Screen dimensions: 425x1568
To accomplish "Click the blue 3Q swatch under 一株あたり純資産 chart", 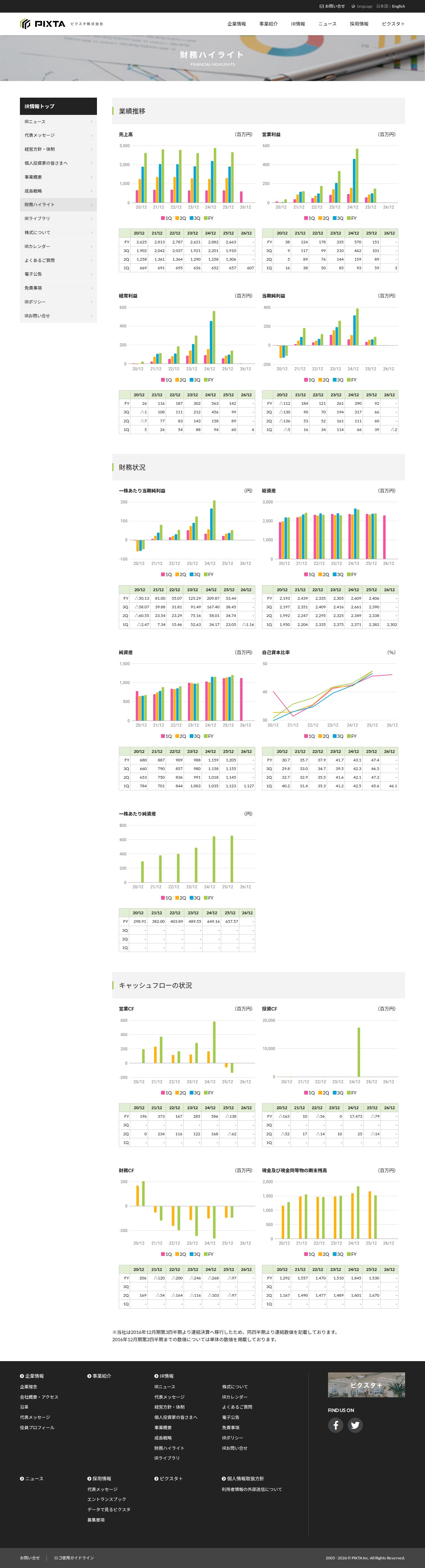I will pyautogui.click(x=191, y=898).
